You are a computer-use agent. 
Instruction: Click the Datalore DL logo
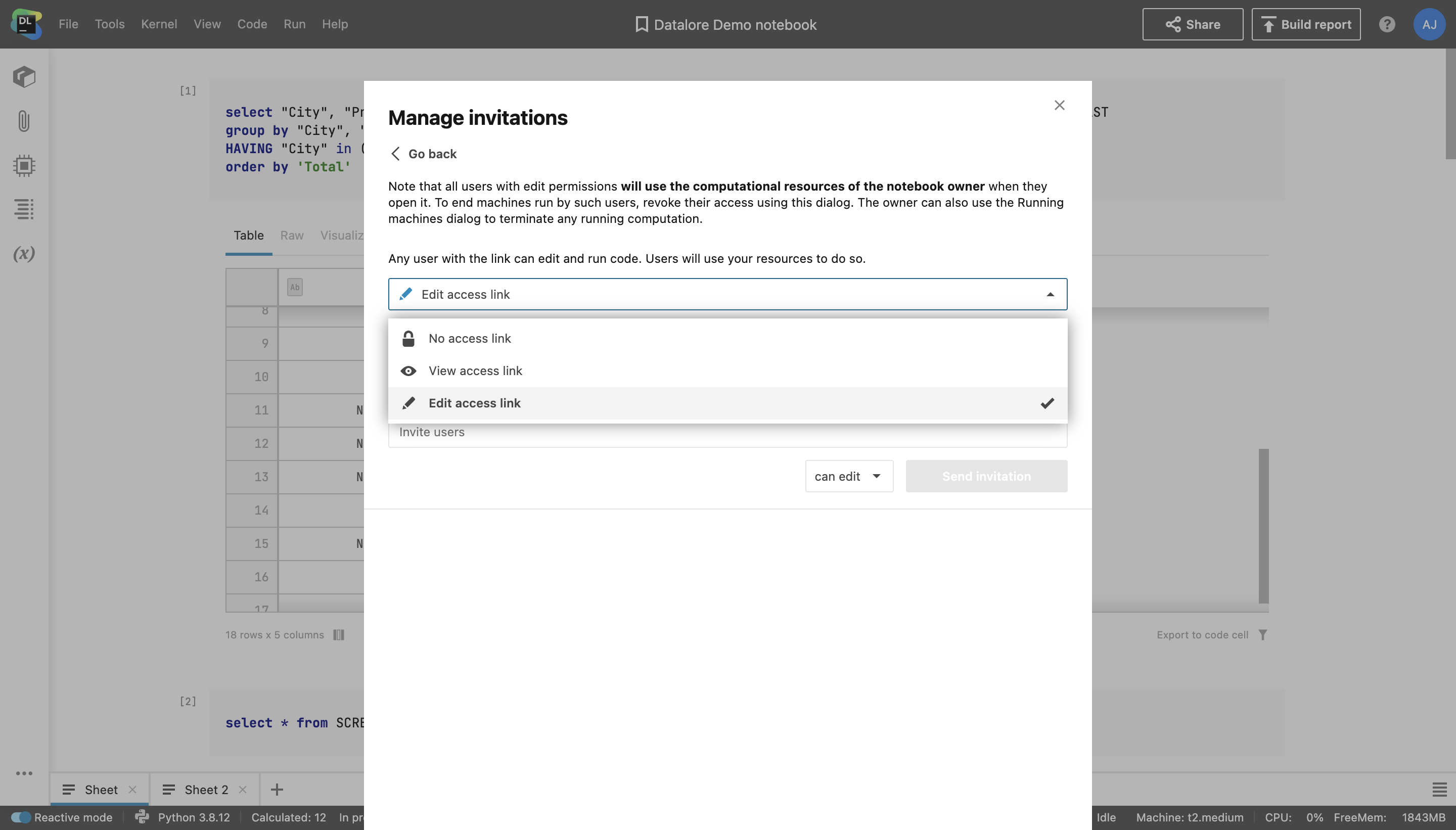26,24
